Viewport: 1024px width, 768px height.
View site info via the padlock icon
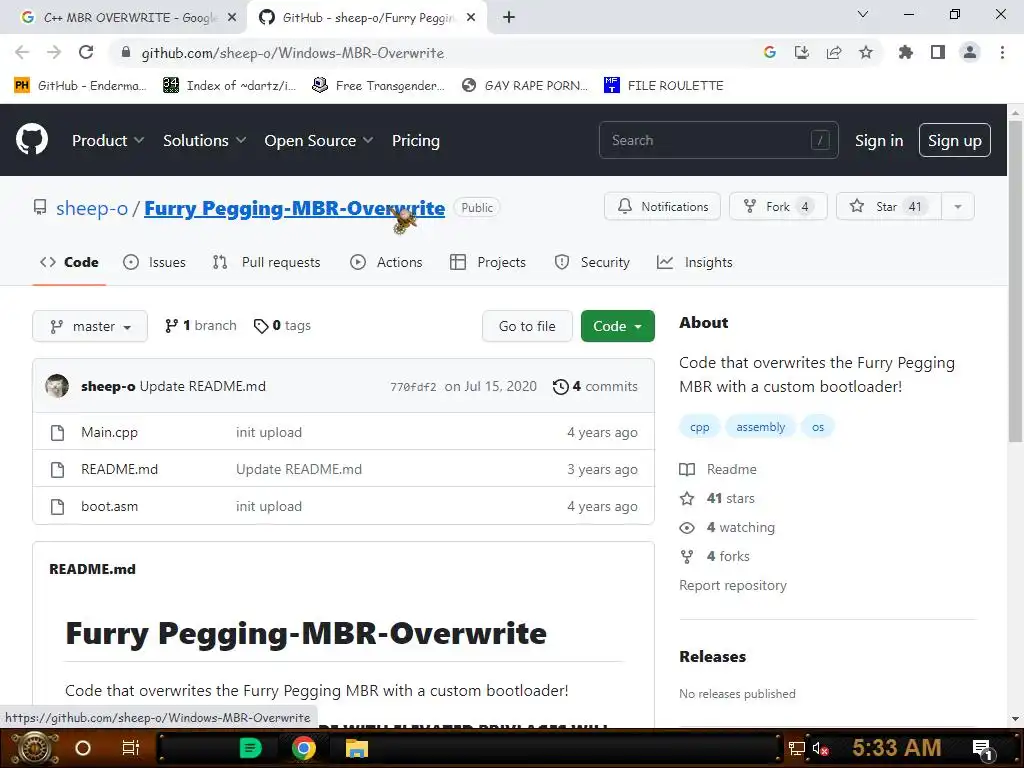pos(127,52)
